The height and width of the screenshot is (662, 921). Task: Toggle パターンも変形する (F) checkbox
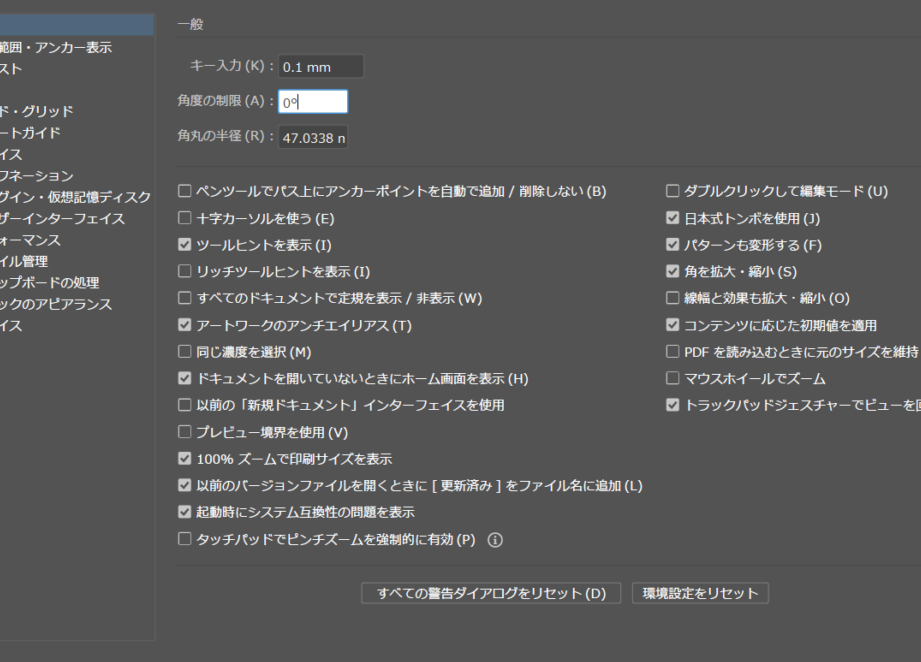[x=673, y=244]
